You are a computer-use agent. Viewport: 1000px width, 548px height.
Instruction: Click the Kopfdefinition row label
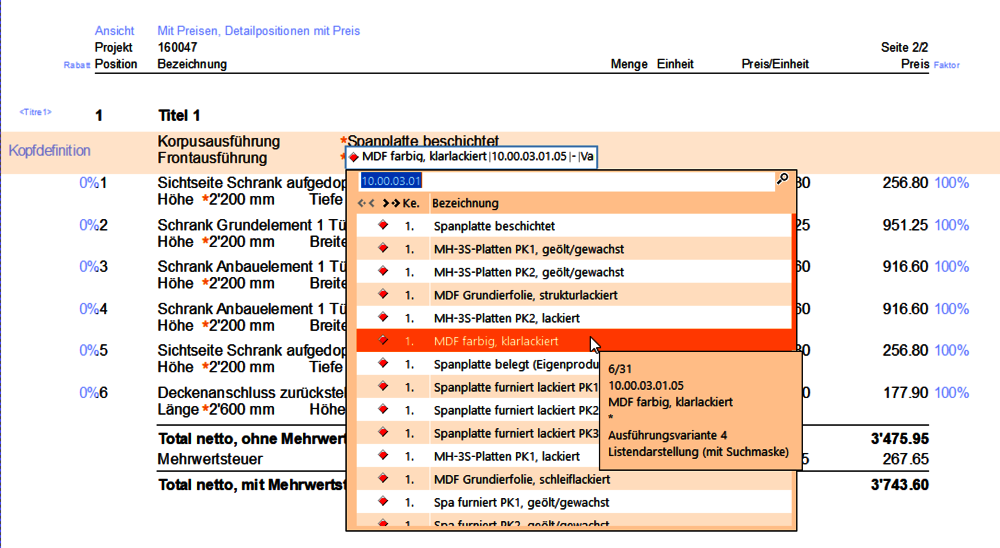(x=49, y=151)
